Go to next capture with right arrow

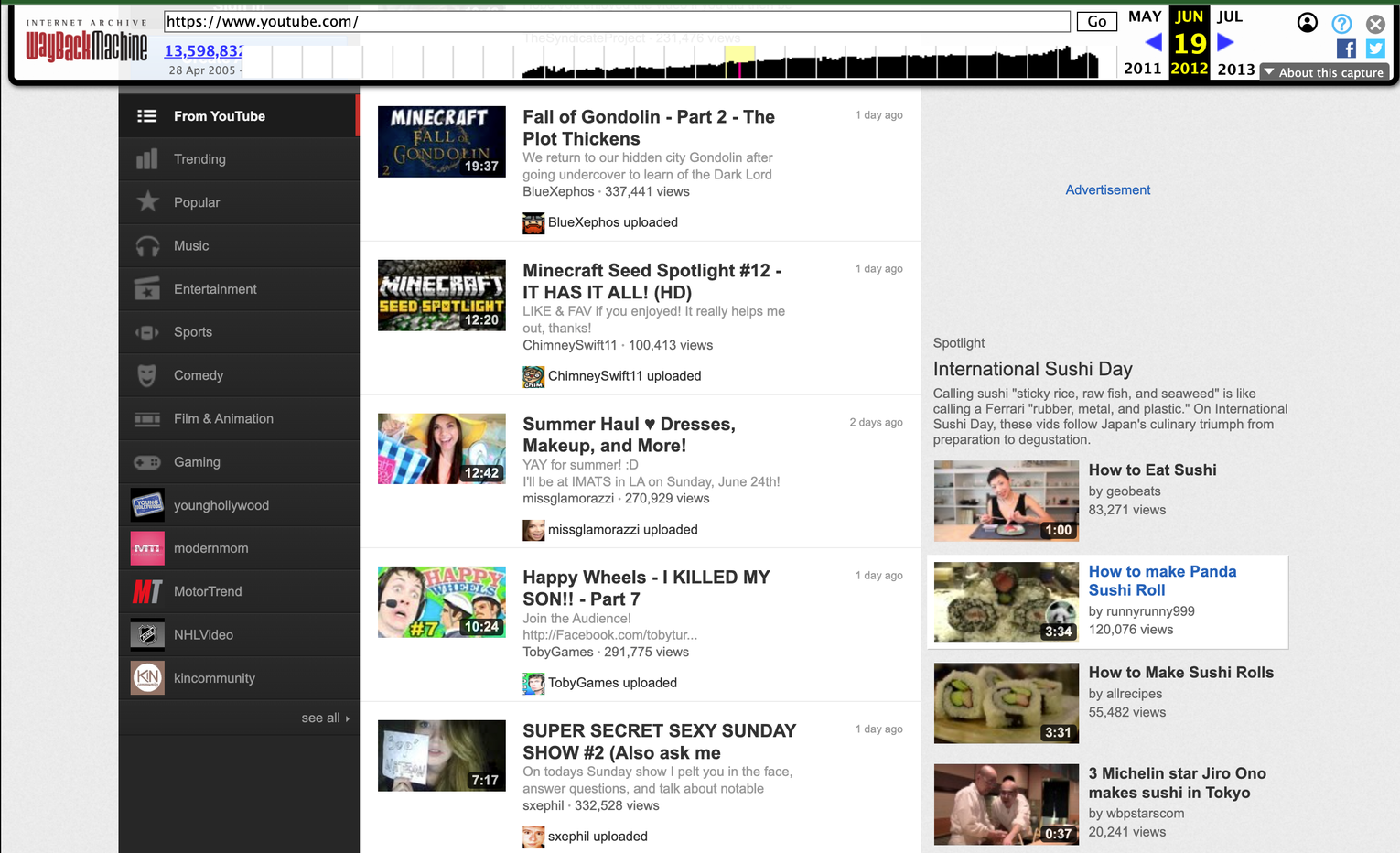click(x=1225, y=42)
